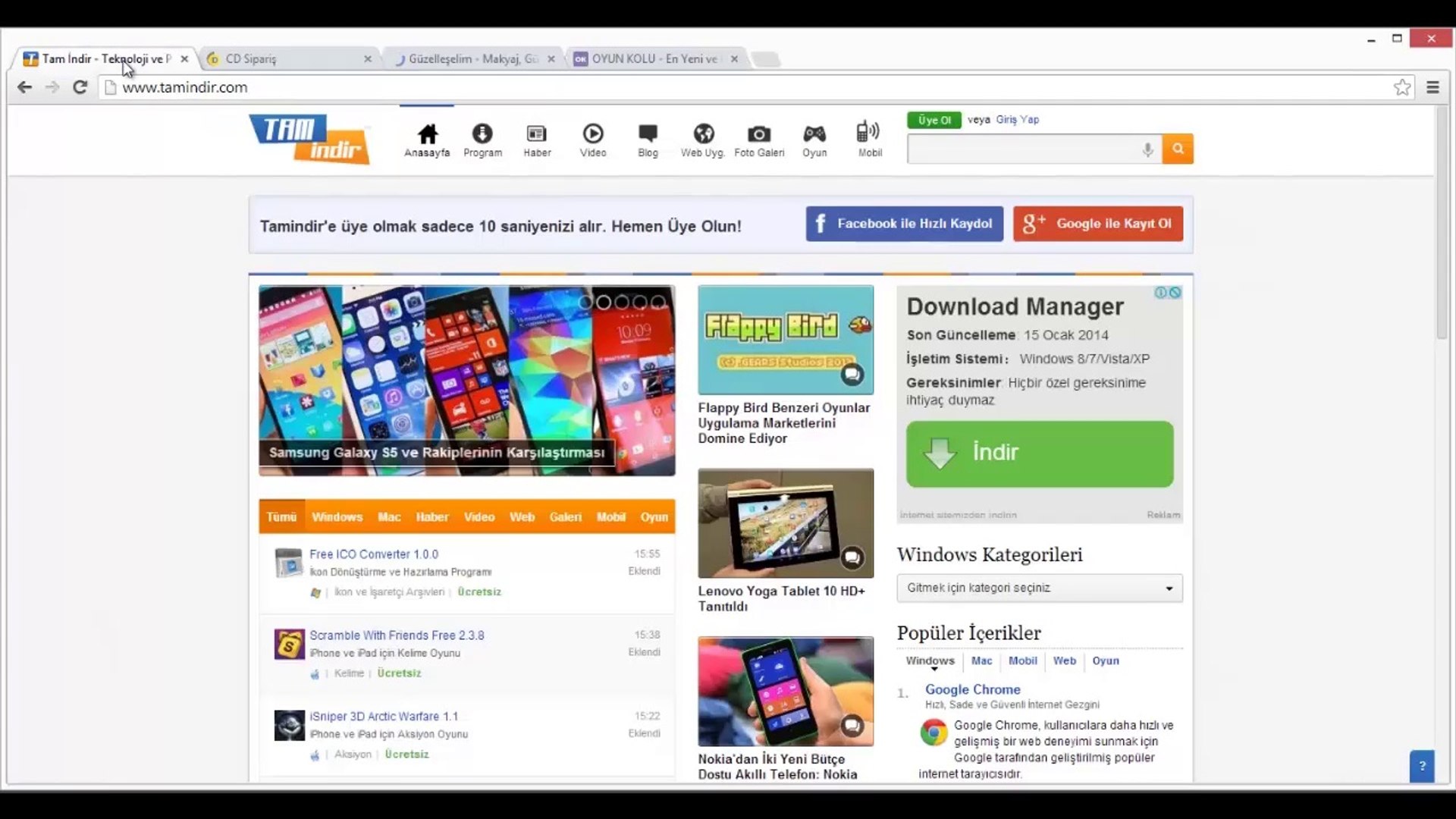Click the Video play icon

tap(592, 134)
